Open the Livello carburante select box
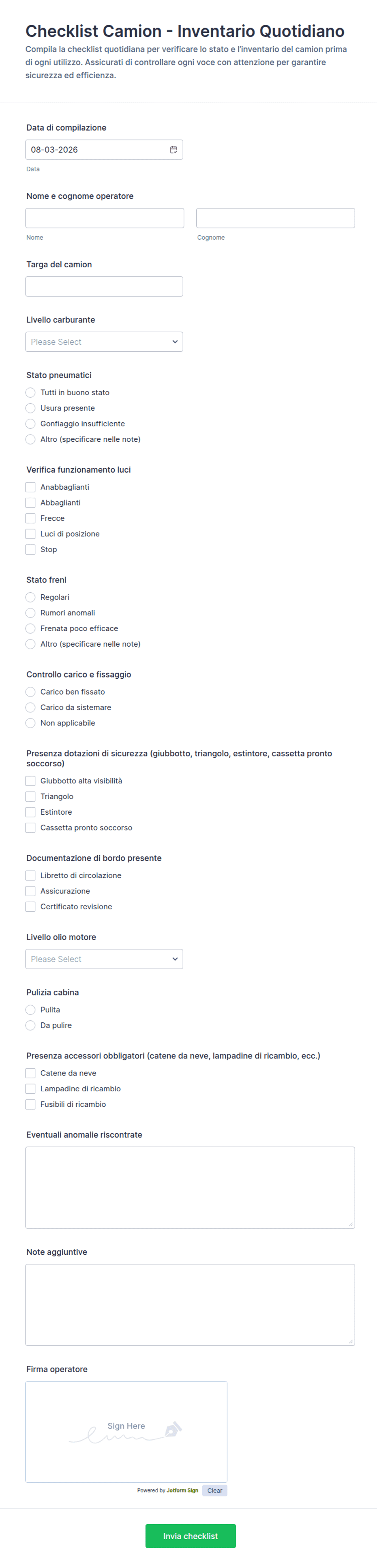The image size is (377, 1568). (104, 342)
